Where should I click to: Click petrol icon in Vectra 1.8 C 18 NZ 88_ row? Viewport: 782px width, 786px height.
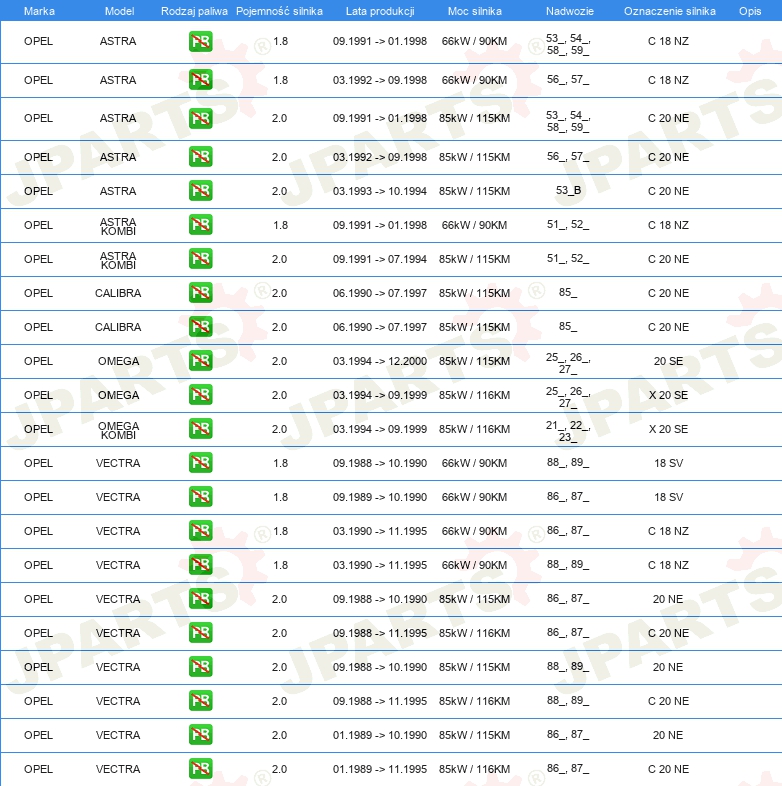pyautogui.click(x=201, y=565)
